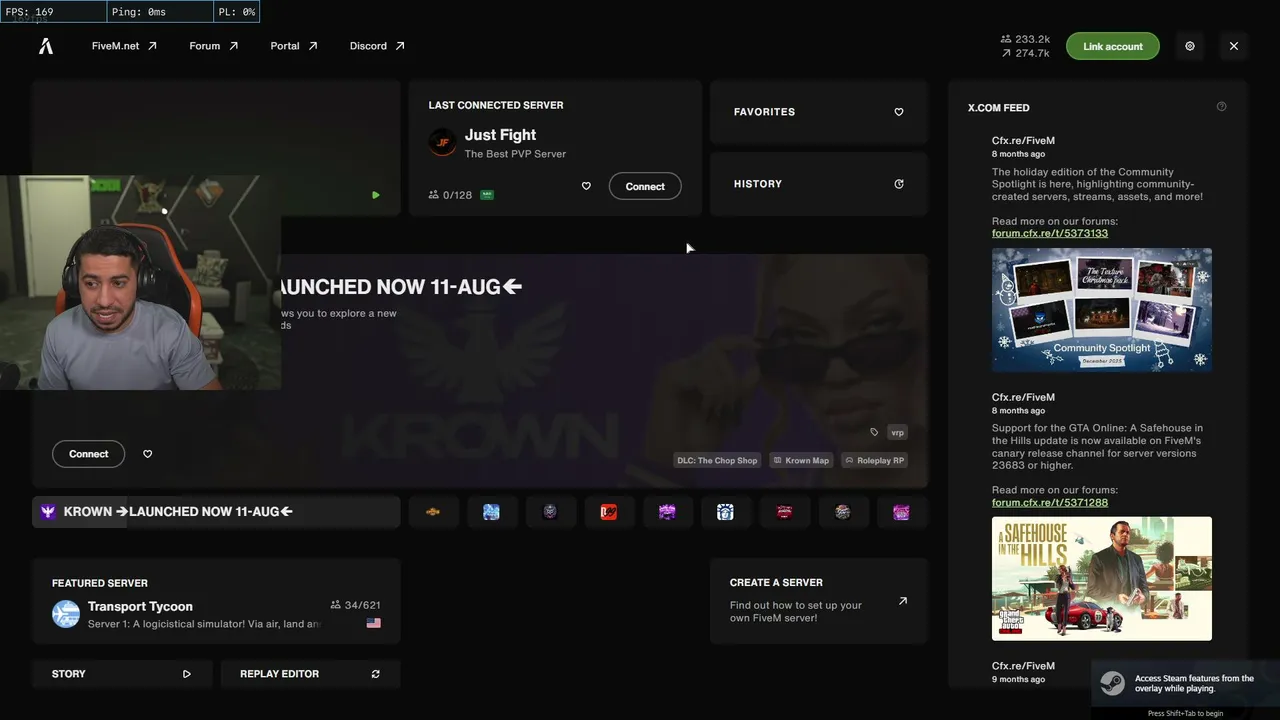Click the Transport Tycoon airplane icon

point(66,614)
